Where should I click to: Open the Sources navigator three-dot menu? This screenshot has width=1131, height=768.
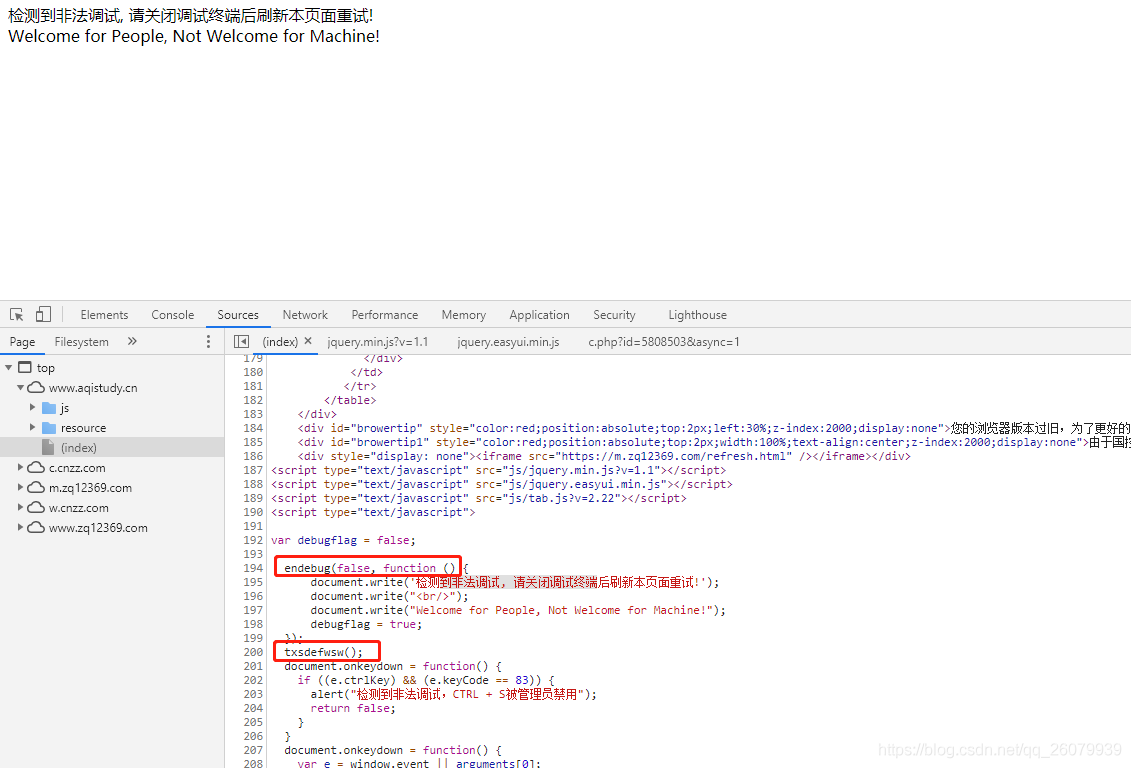coord(208,341)
